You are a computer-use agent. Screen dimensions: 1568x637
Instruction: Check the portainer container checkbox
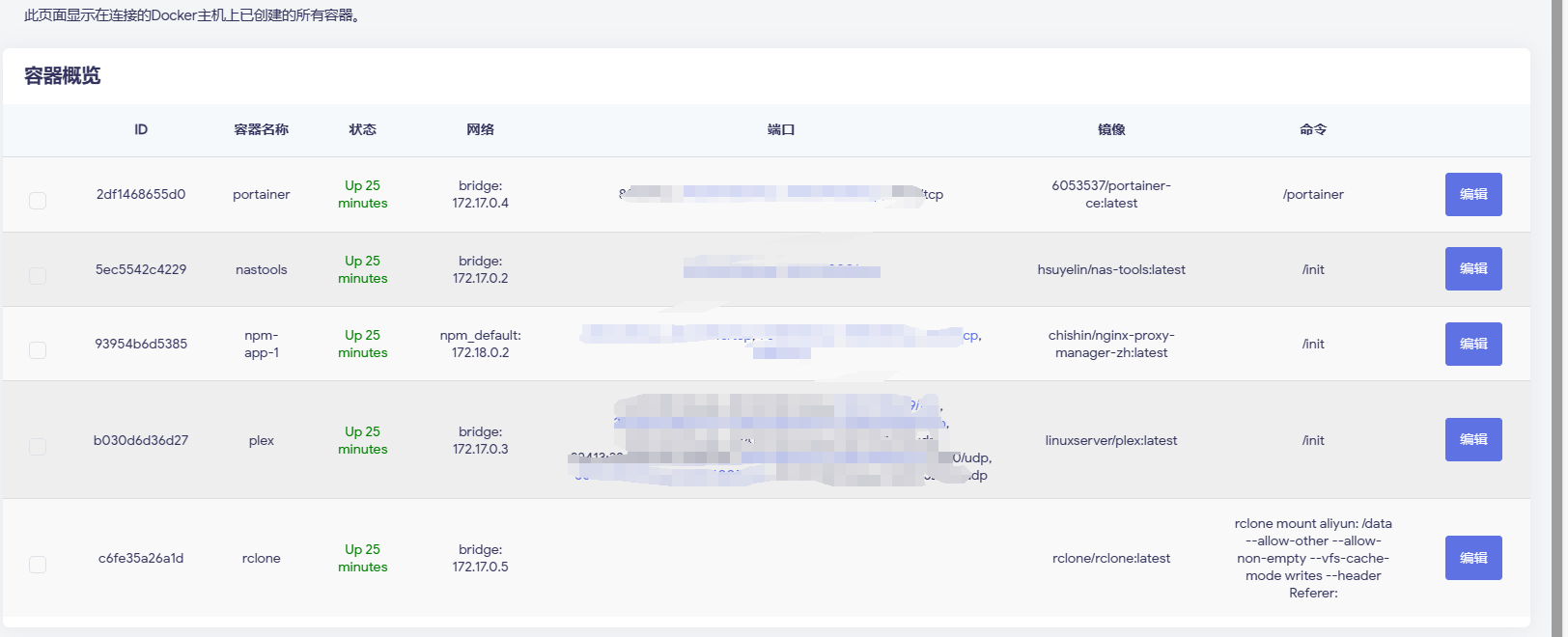click(38, 201)
